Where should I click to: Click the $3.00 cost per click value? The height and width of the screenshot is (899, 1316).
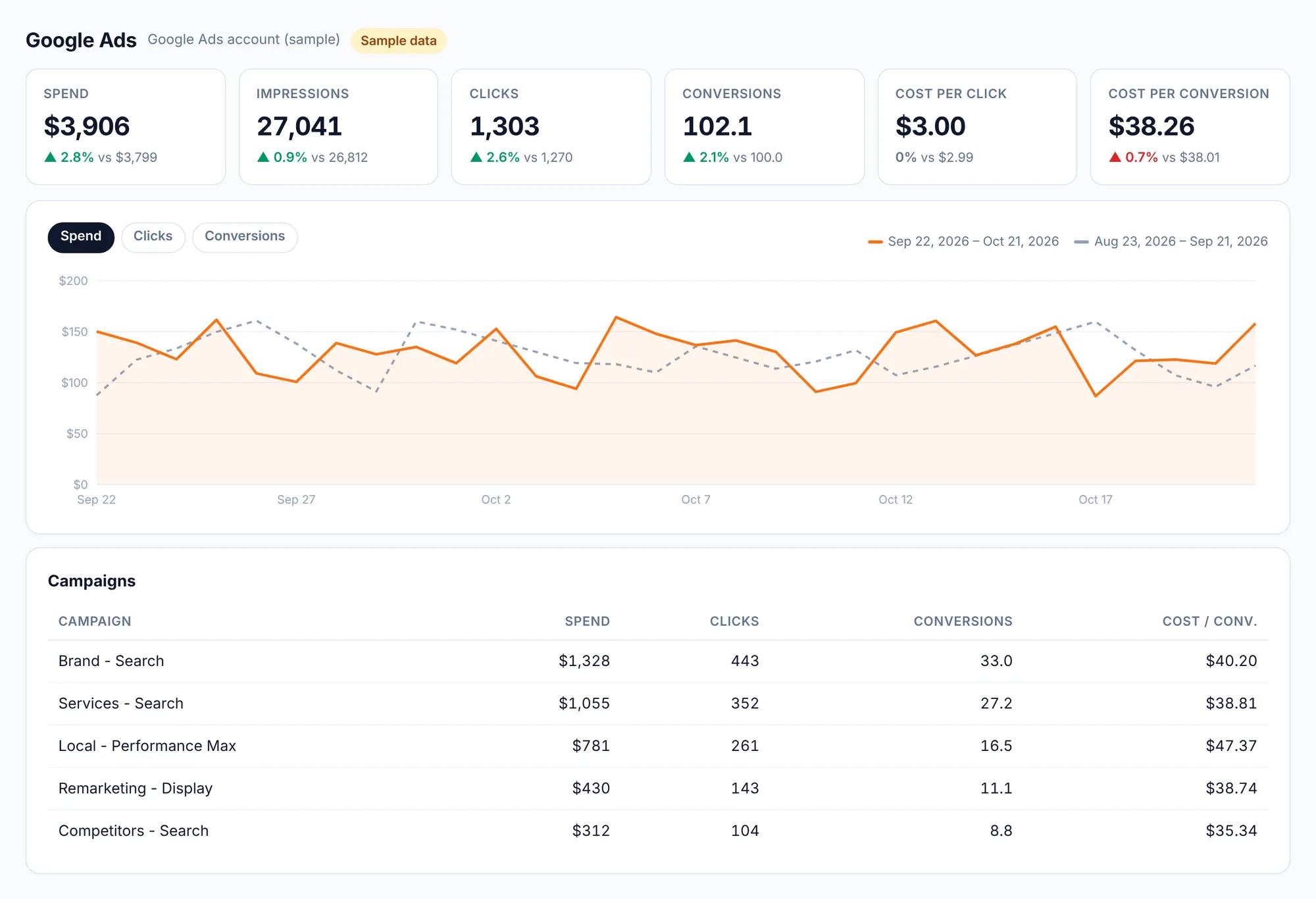(930, 126)
